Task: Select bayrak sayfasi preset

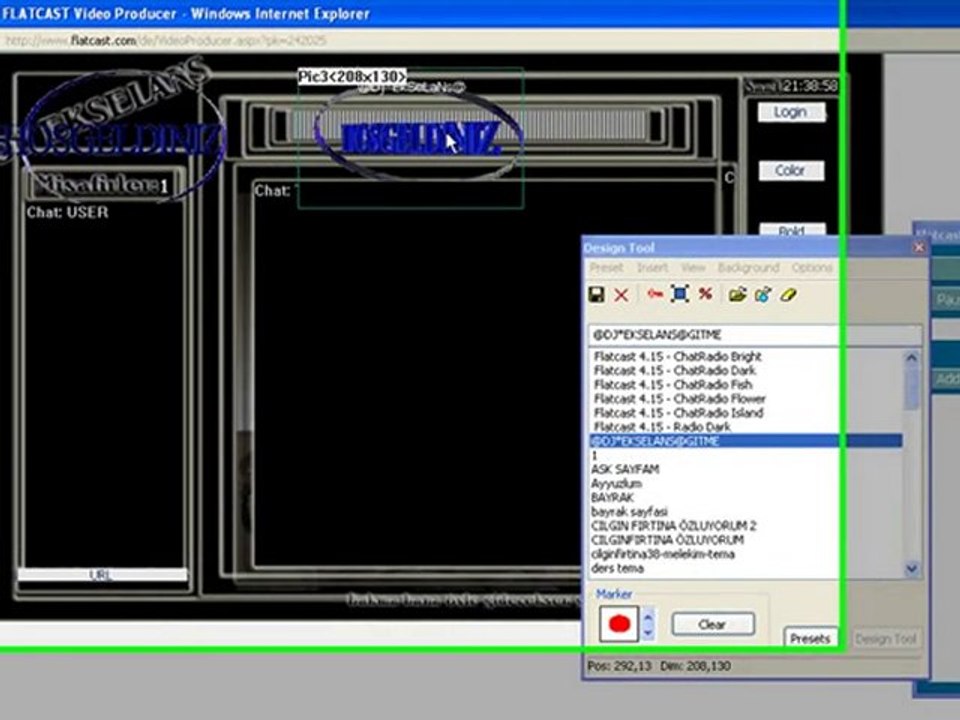Action: click(629, 512)
